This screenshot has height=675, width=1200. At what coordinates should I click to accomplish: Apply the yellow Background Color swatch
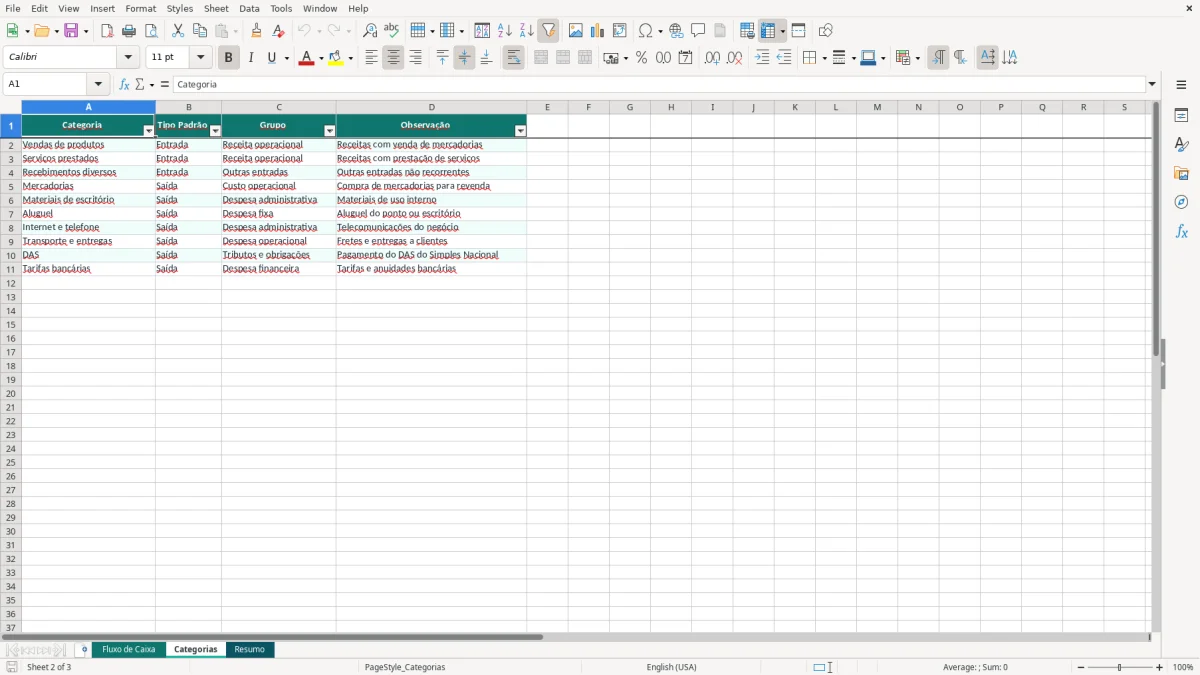(336, 58)
